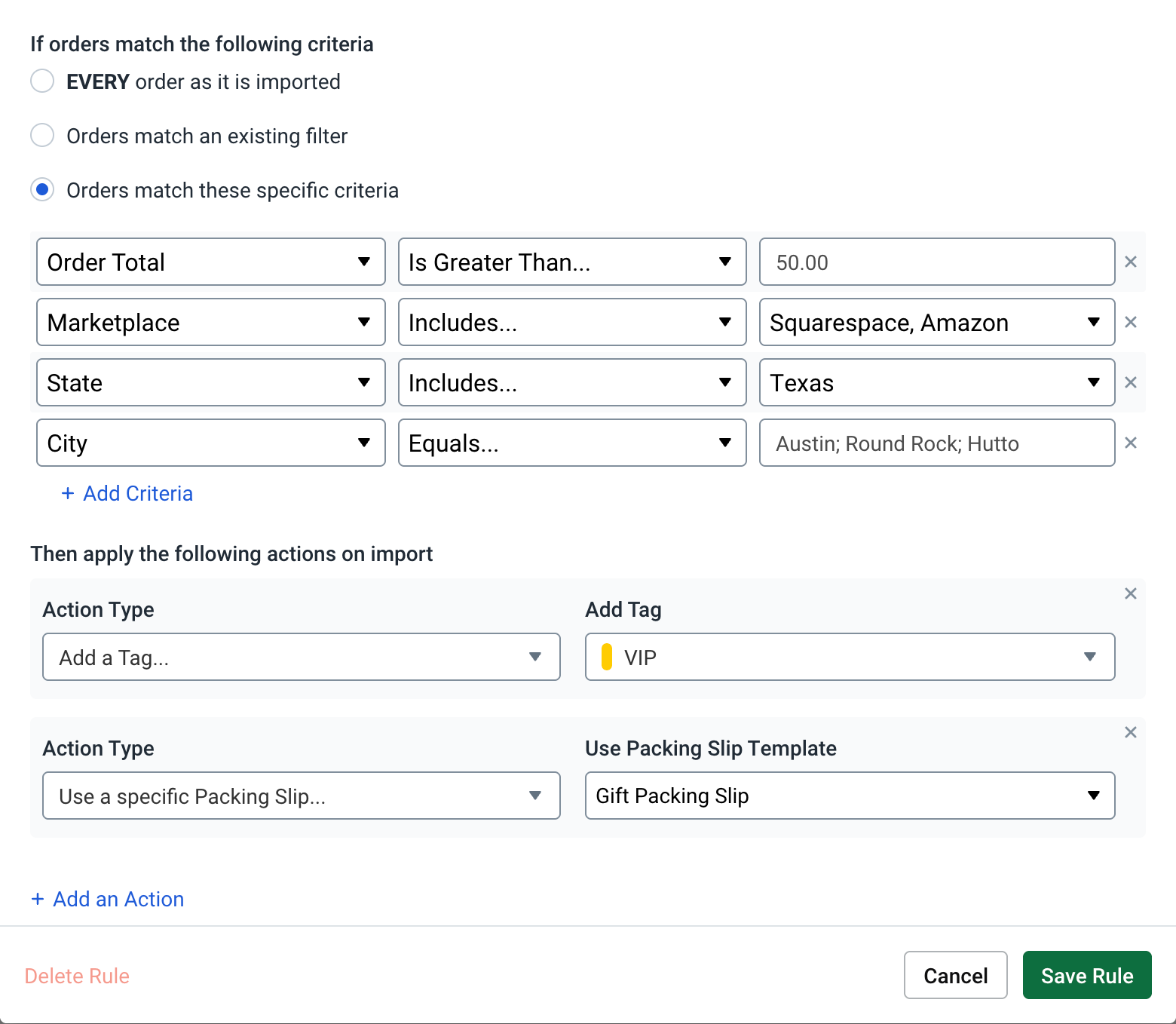Remove the Marketplace criteria row
Screen dimensions: 1176x1024
[1131, 322]
